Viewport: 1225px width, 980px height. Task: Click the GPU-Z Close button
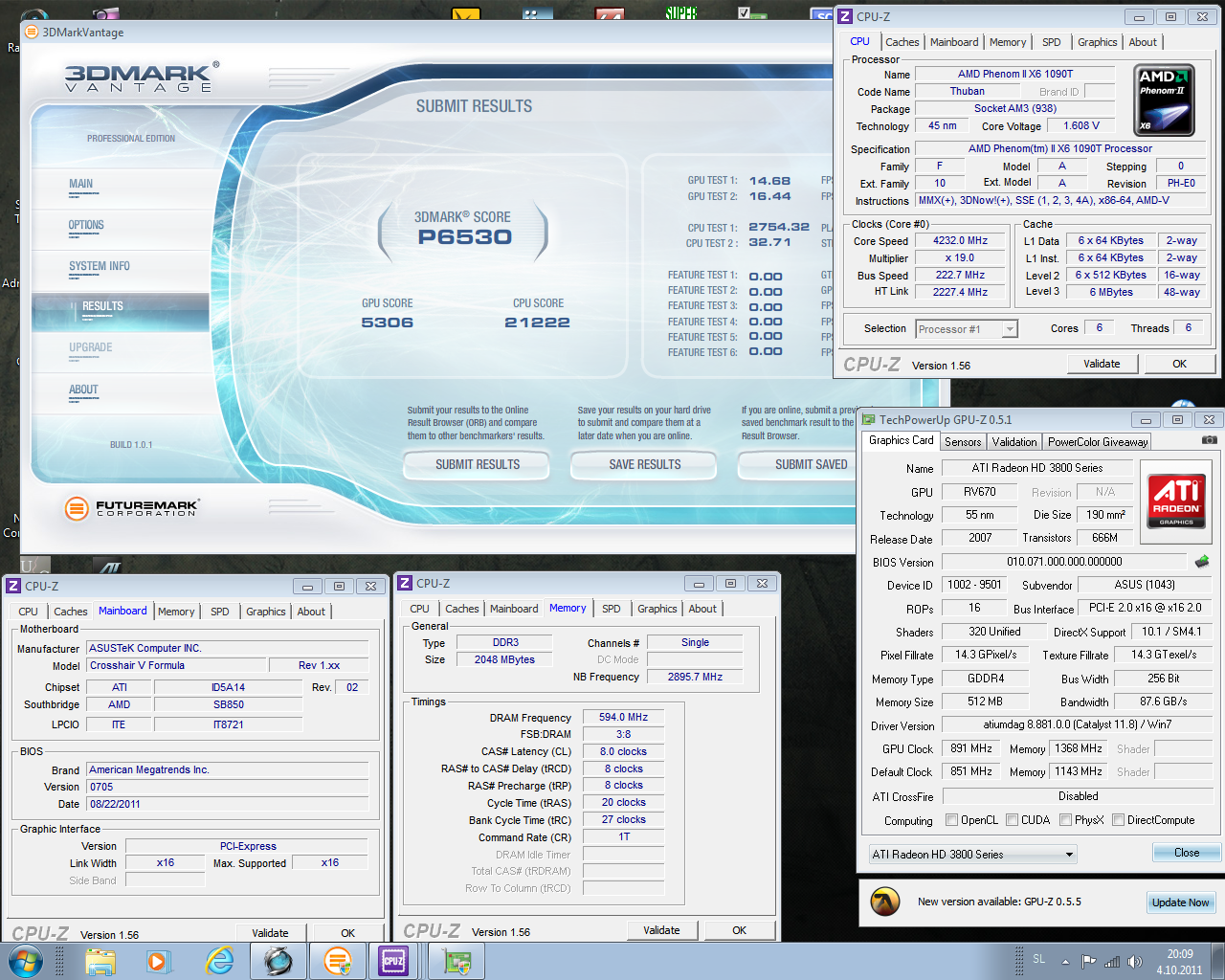[1187, 853]
